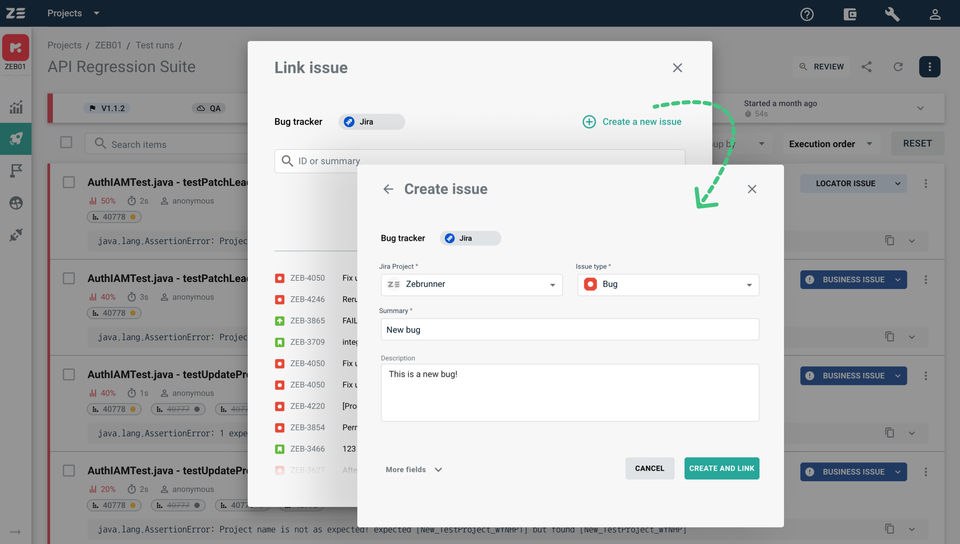The width and height of the screenshot is (960, 544).
Task: Expand sidebar with the bottom arrow icon
Action: (x=15, y=532)
